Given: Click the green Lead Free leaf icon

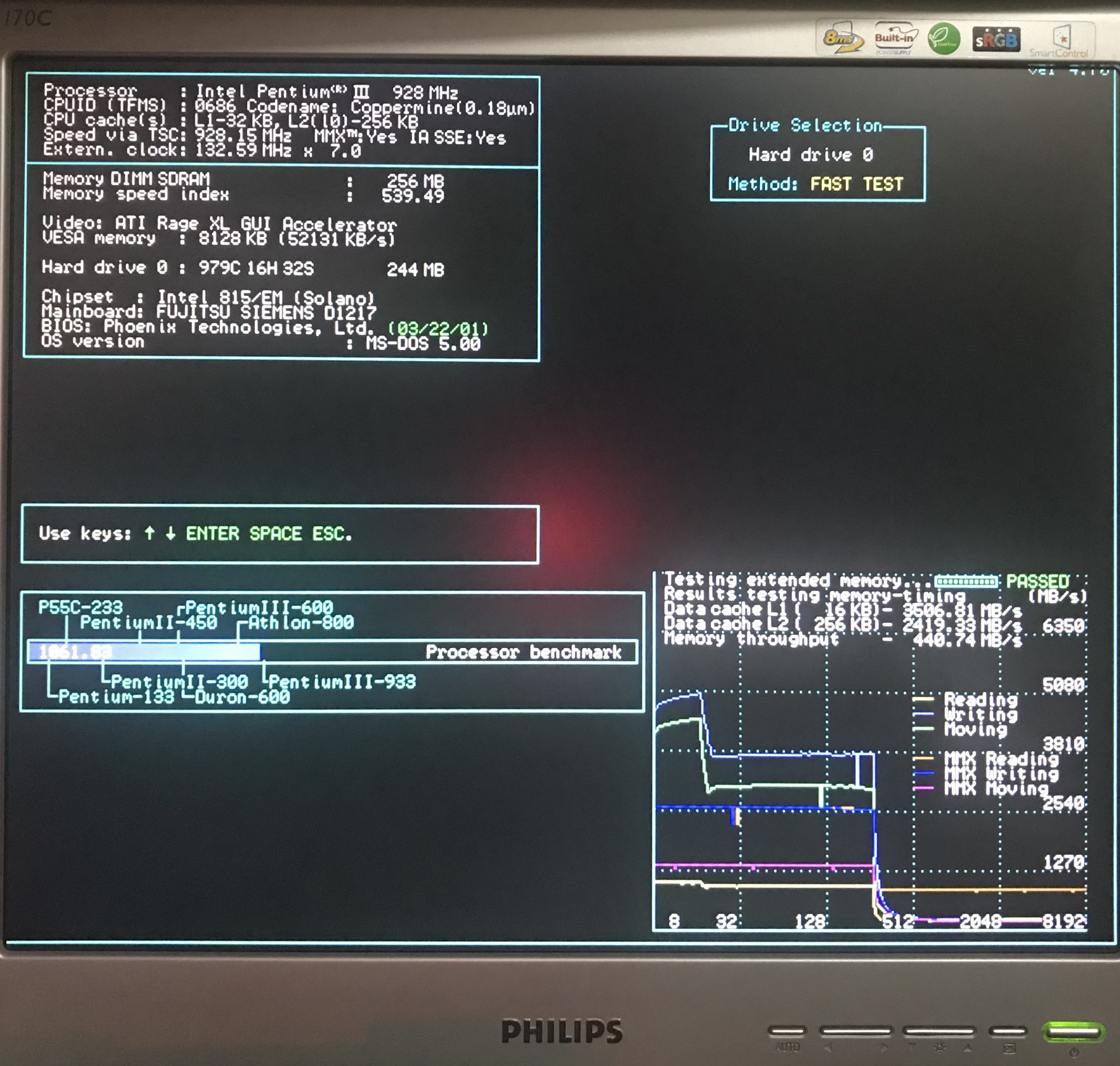Looking at the screenshot, I should click(x=944, y=39).
